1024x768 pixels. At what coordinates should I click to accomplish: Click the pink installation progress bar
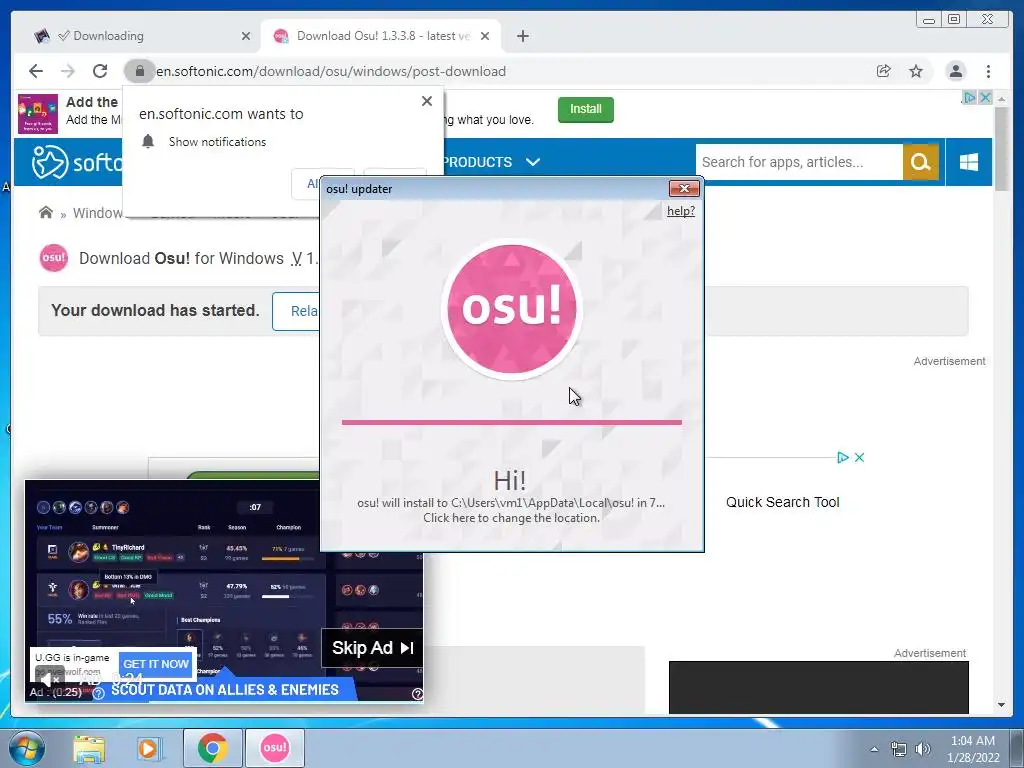[511, 423]
